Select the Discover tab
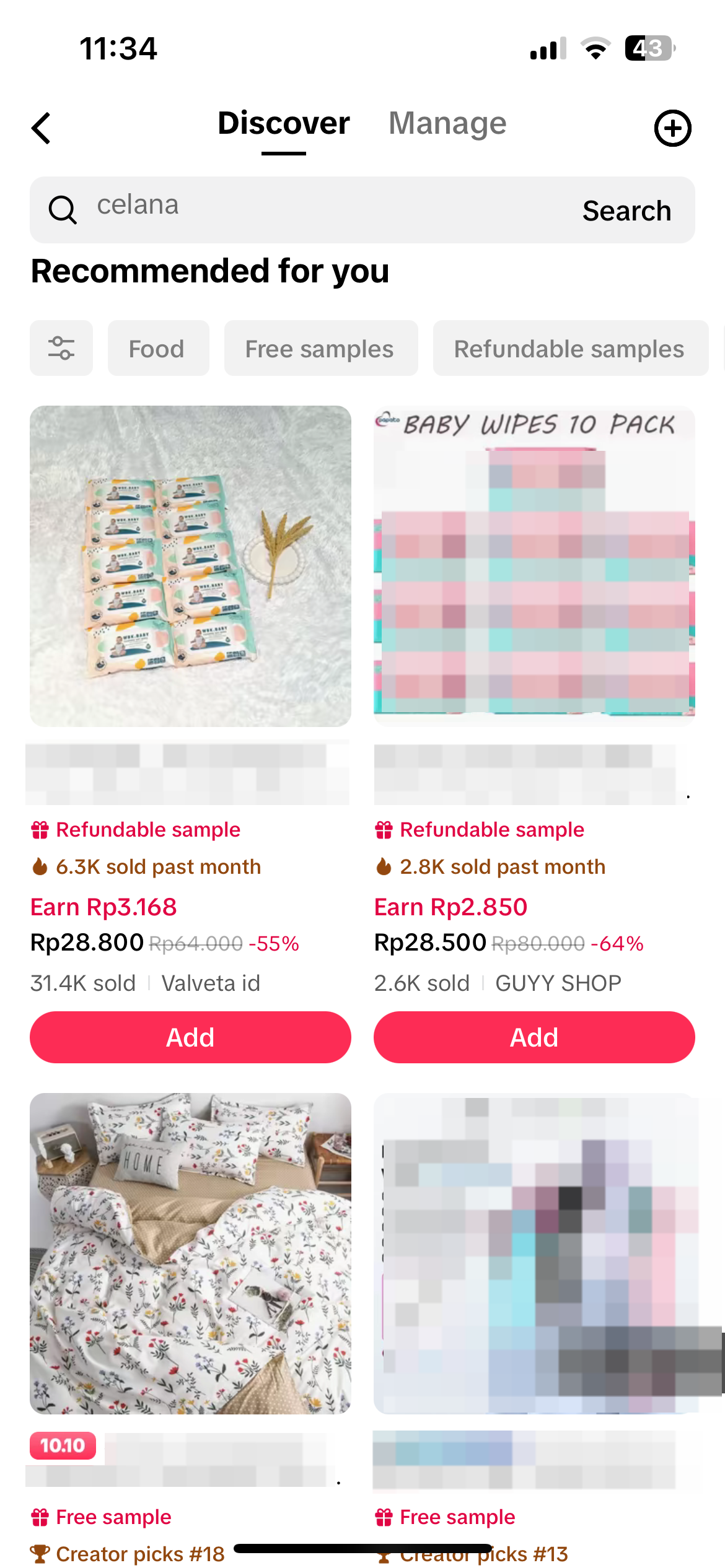Image resolution: width=725 pixels, height=1568 pixels. (284, 123)
